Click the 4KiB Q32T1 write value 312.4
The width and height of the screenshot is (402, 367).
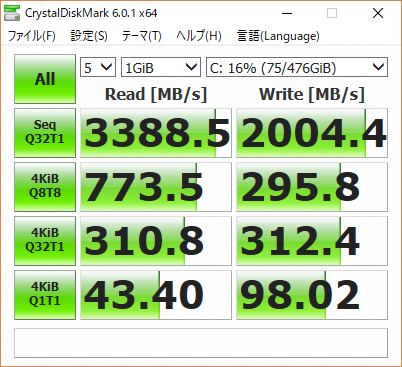tap(312, 241)
